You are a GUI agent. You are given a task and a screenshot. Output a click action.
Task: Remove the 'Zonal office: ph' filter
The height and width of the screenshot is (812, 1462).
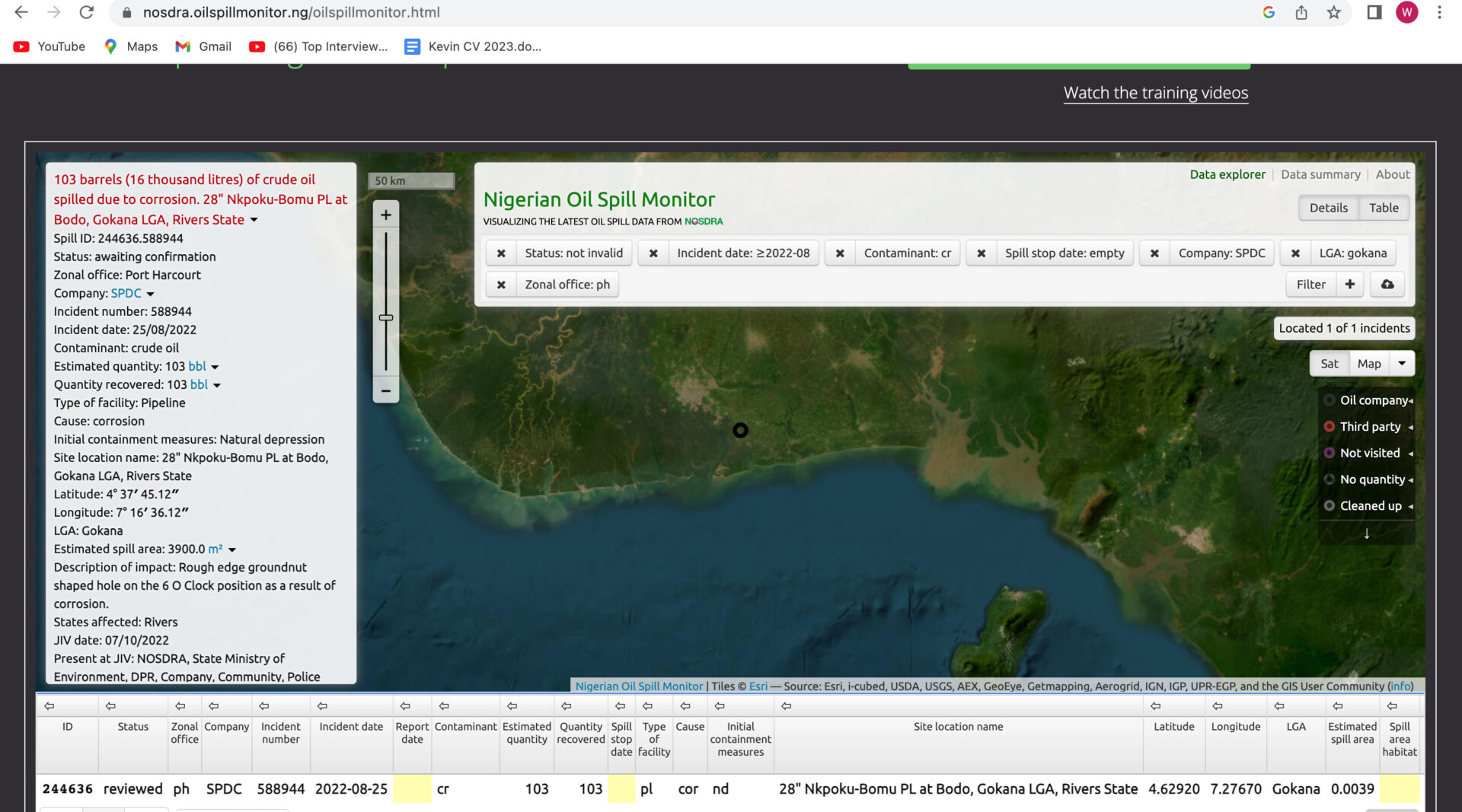tap(501, 285)
